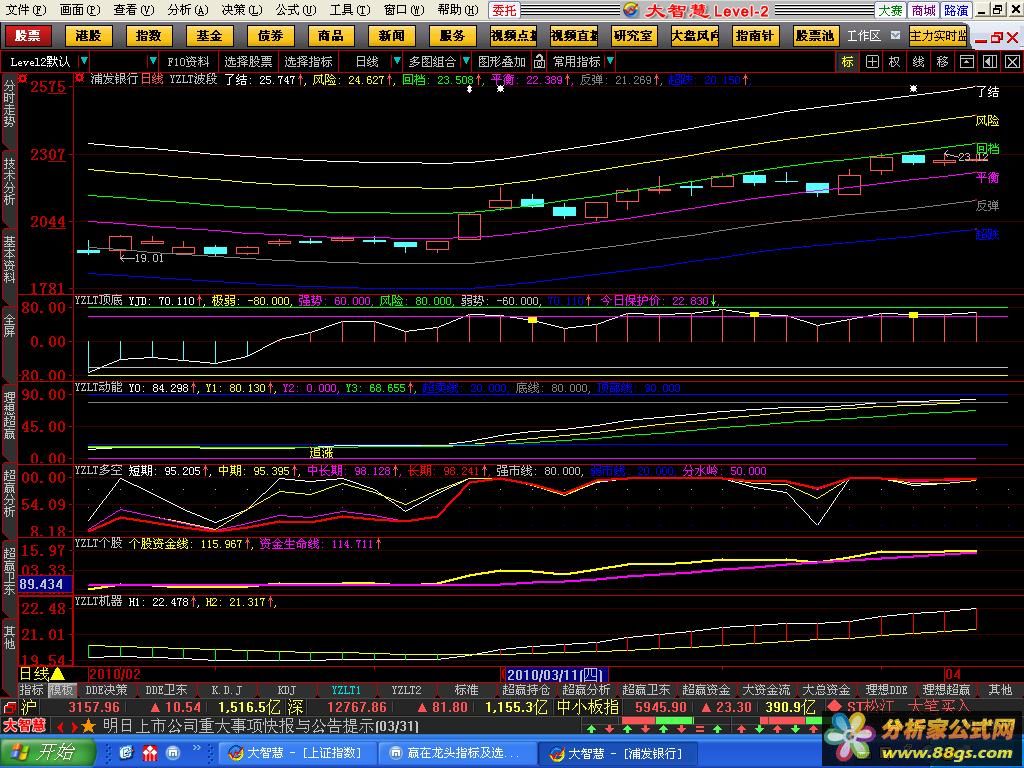Open the 分时走势 left sidebar tab
The width and height of the screenshot is (1024, 768).
8,104
